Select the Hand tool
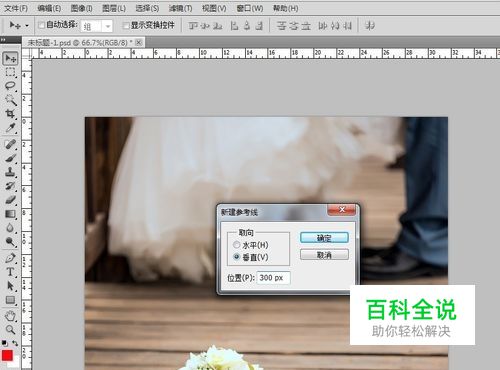500x370 pixels. pyautogui.click(x=10, y=316)
